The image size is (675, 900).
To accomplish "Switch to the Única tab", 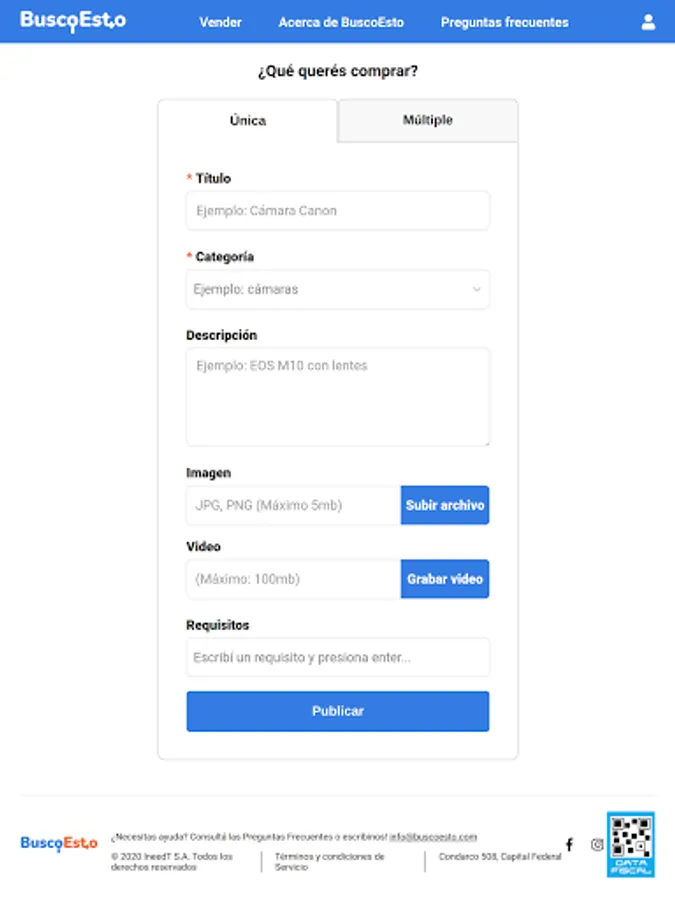I will click(248, 121).
